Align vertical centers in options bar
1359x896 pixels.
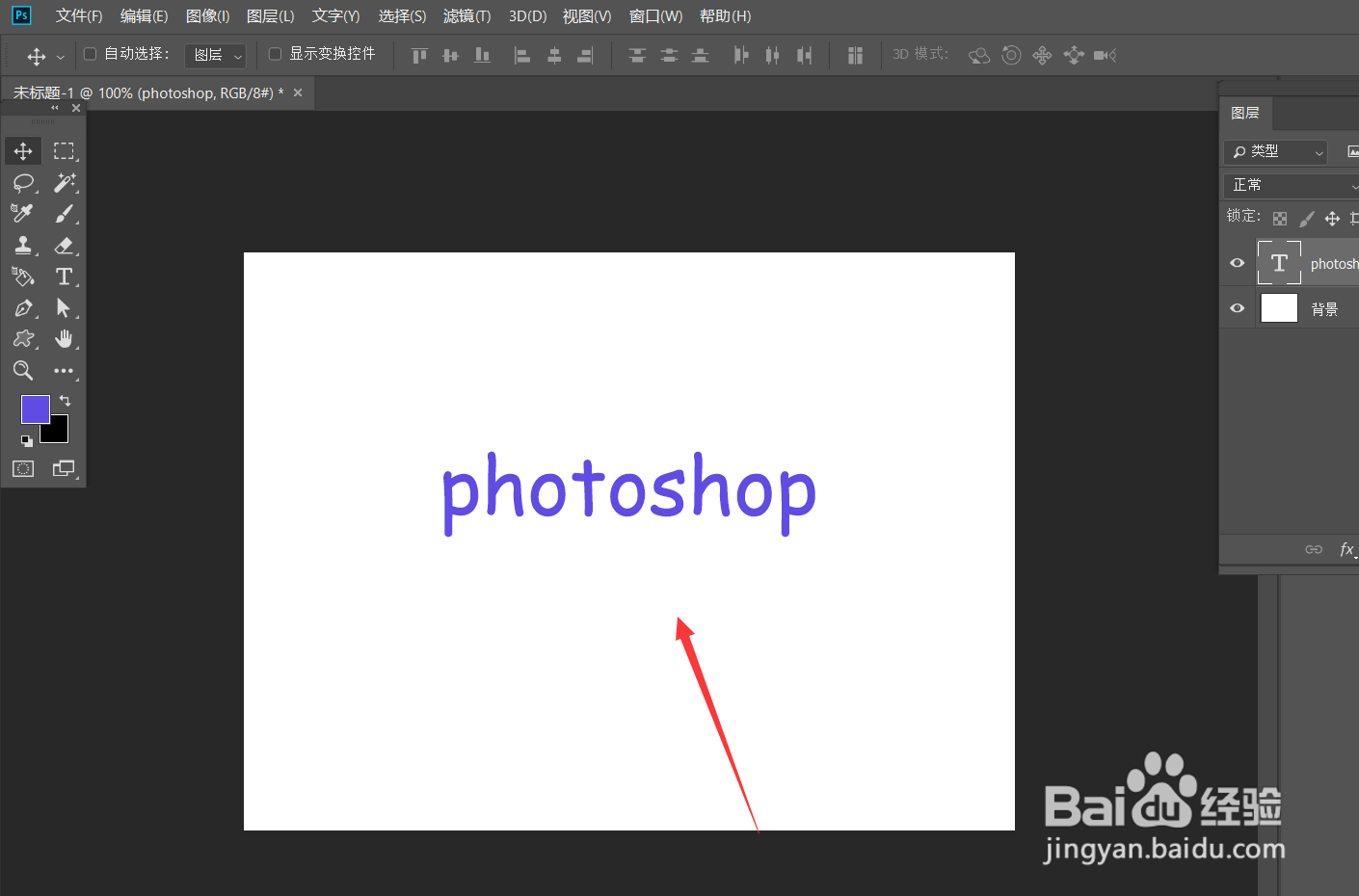450,56
